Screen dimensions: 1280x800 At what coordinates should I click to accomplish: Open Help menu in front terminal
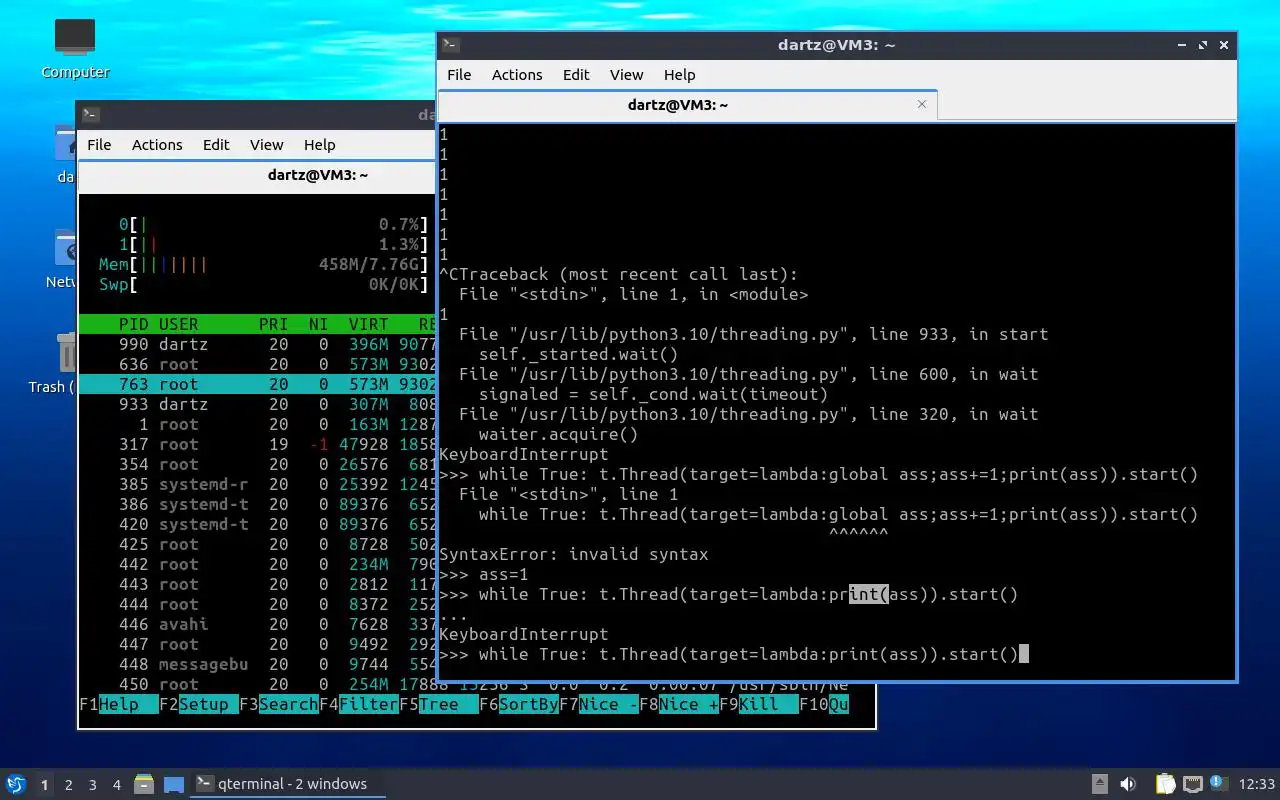pos(679,75)
